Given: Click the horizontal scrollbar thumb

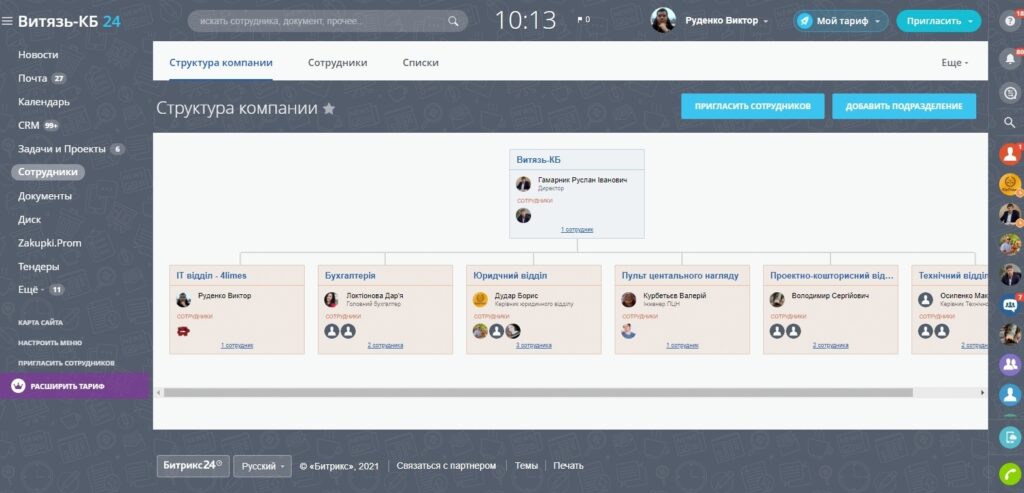Looking at the screenshot, I should click(537, 392).
